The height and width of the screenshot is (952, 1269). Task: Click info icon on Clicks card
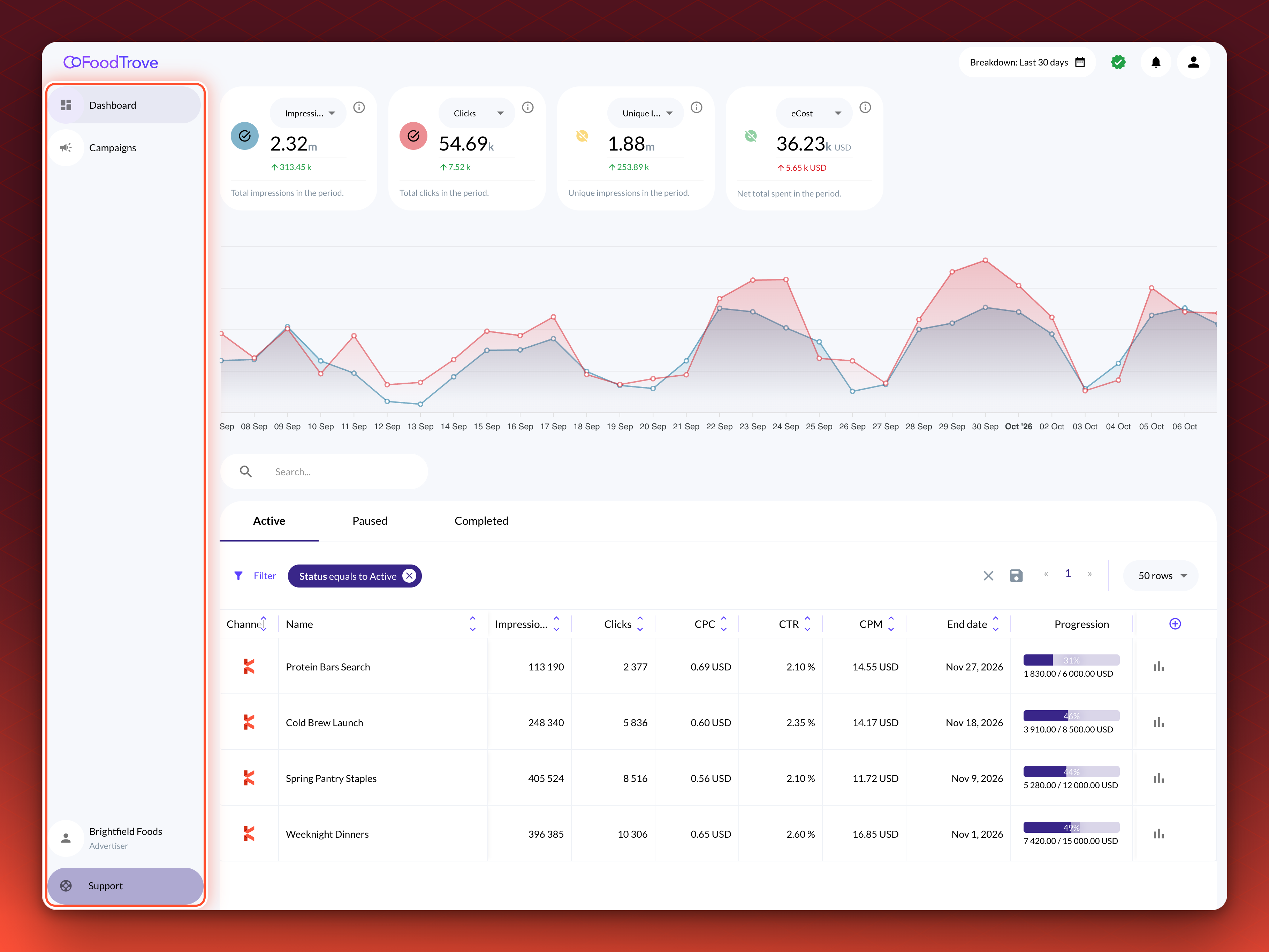[528, 107]
